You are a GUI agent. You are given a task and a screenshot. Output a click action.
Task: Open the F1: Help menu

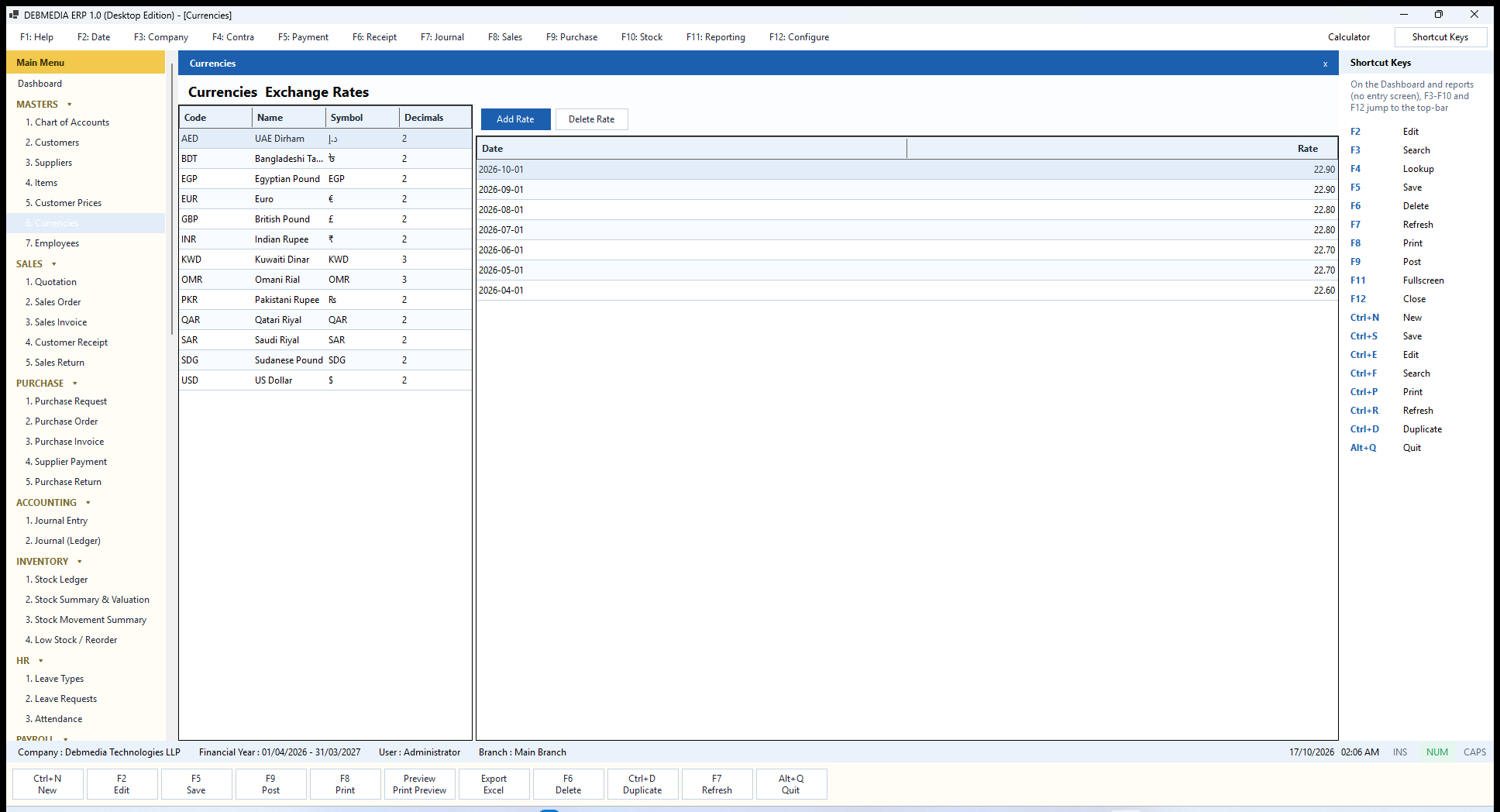tap(36, 37)
